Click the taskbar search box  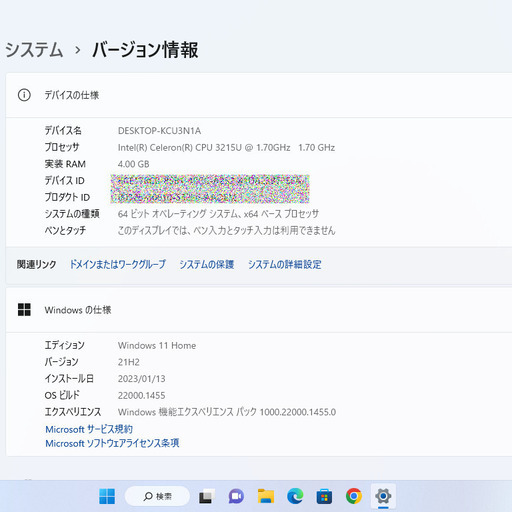pyautogui.click(x=157, y=496)
